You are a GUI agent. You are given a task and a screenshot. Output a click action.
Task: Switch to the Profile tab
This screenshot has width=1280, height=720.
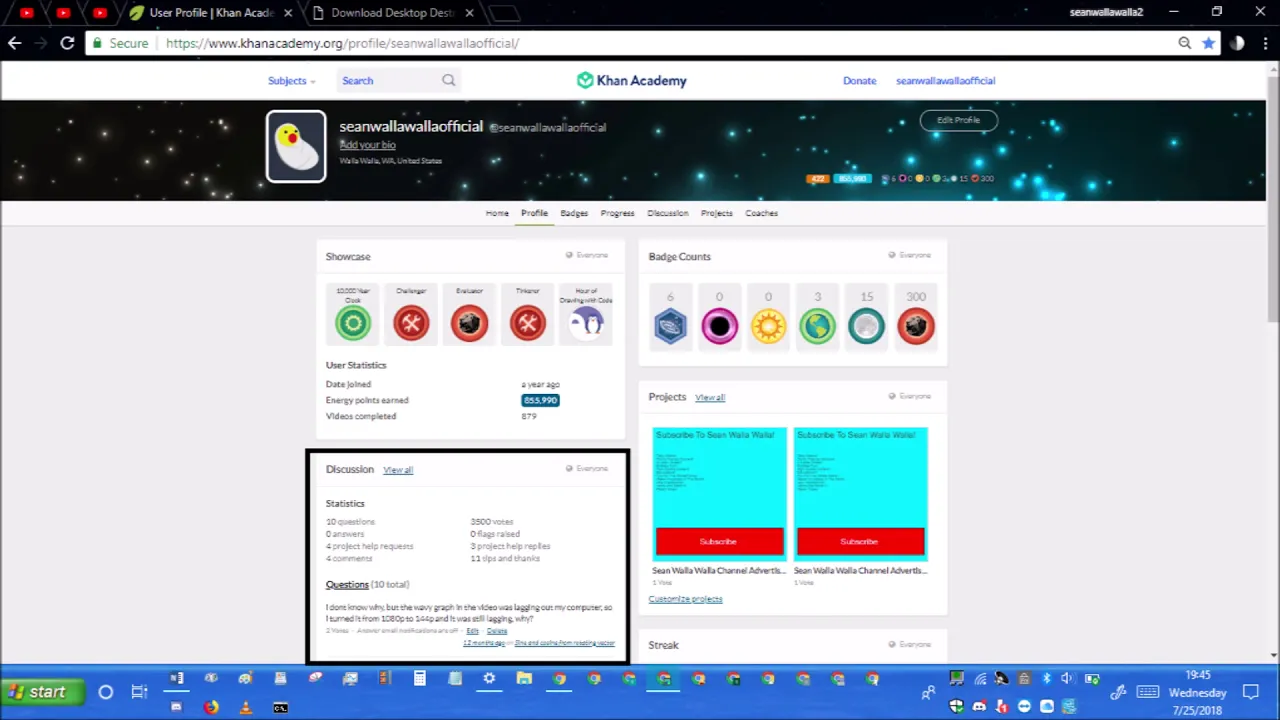[534, 213]
